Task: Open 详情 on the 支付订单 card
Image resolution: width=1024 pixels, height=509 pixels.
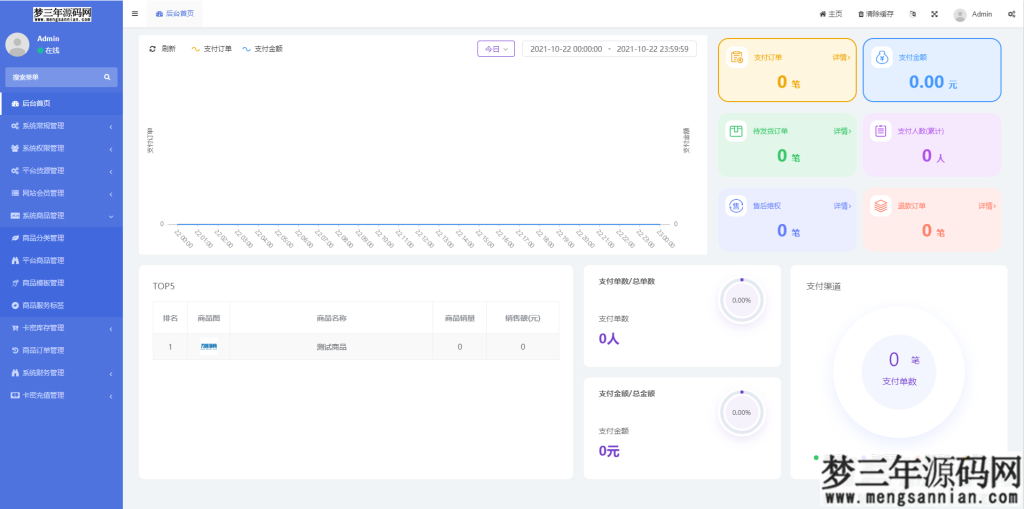Action: (x=842, y=57)
